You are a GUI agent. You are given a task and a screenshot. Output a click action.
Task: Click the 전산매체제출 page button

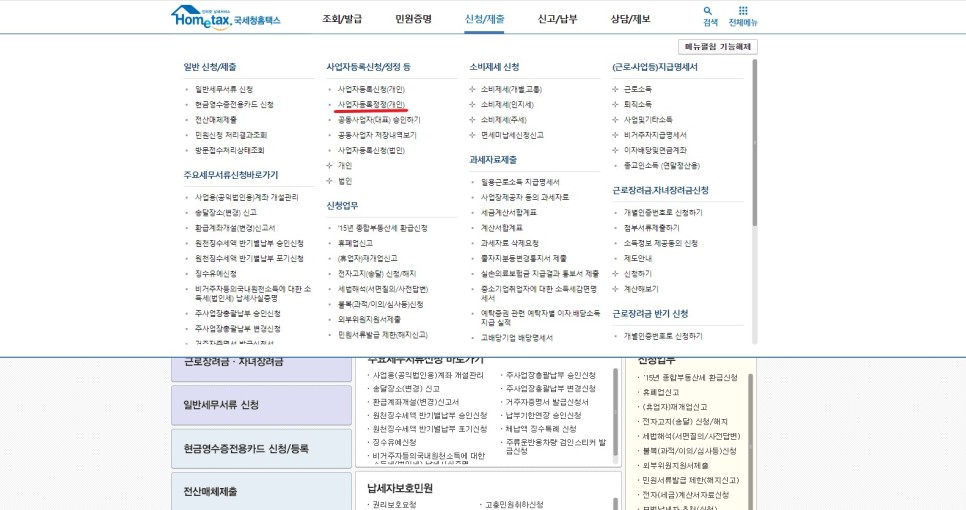261,492
